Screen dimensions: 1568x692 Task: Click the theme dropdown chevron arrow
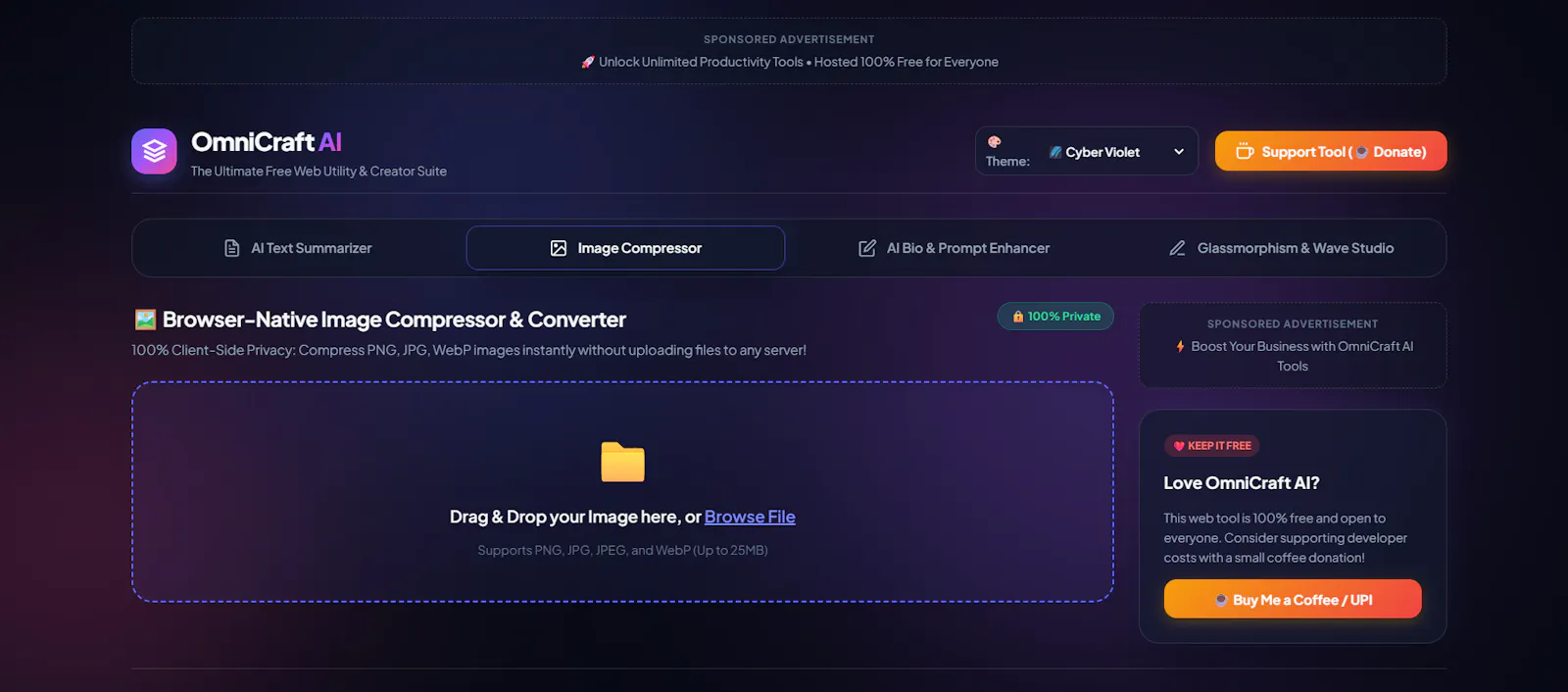(x=1179, y=152)
